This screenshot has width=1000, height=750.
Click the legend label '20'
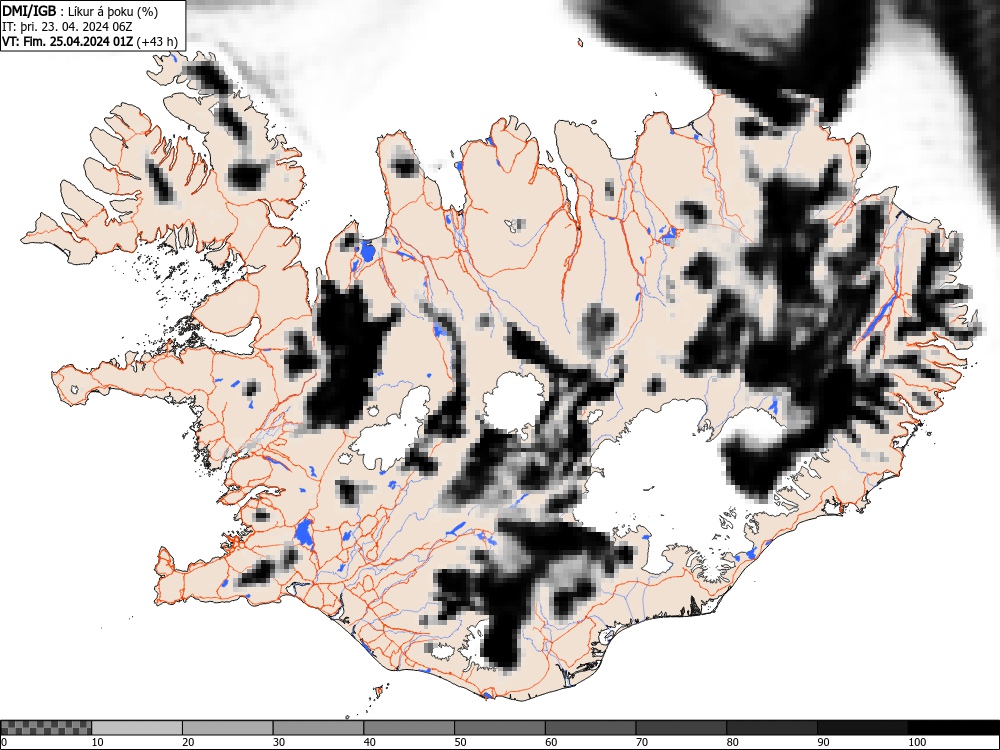pyautogui.click(x=188, y=742)
